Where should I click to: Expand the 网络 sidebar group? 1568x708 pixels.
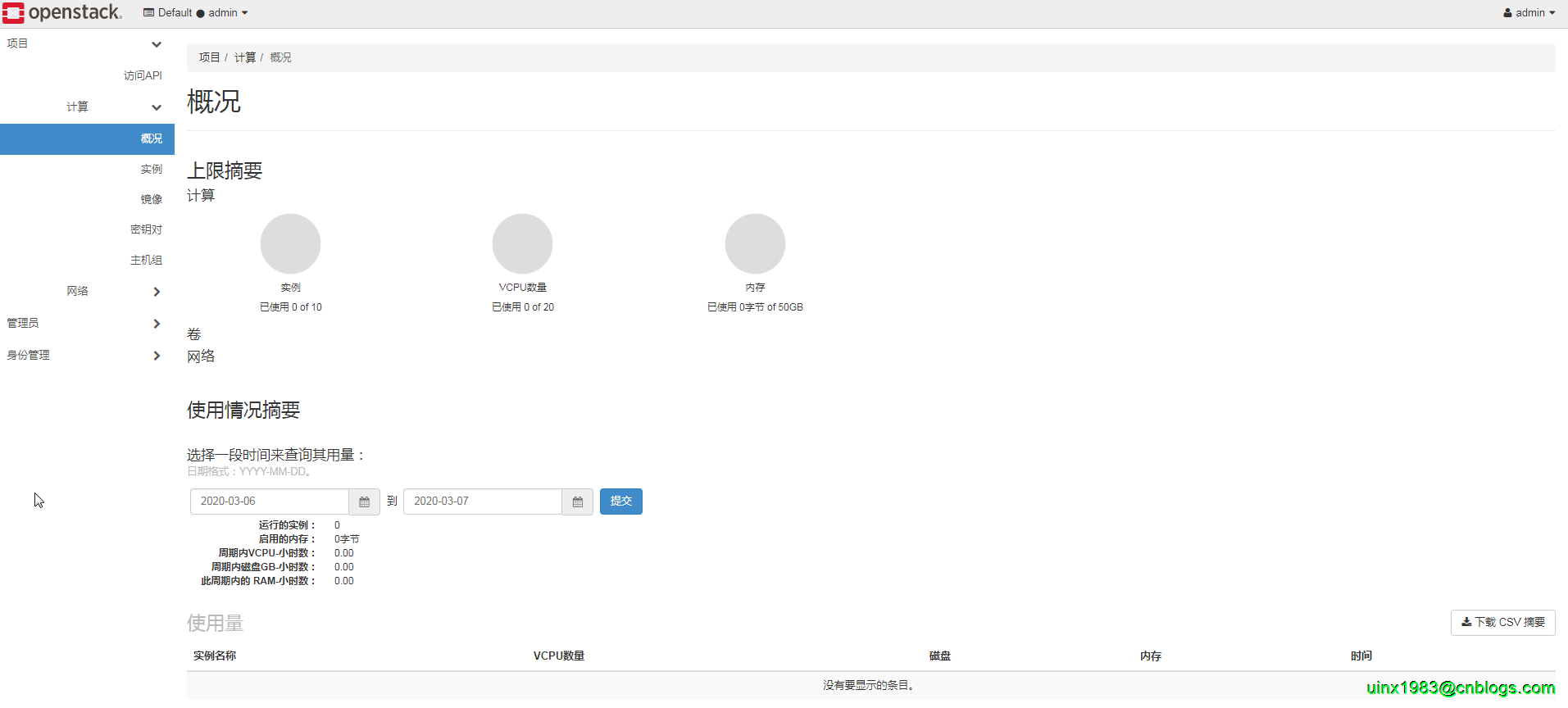pyautogui.click(x=87, y=292)
